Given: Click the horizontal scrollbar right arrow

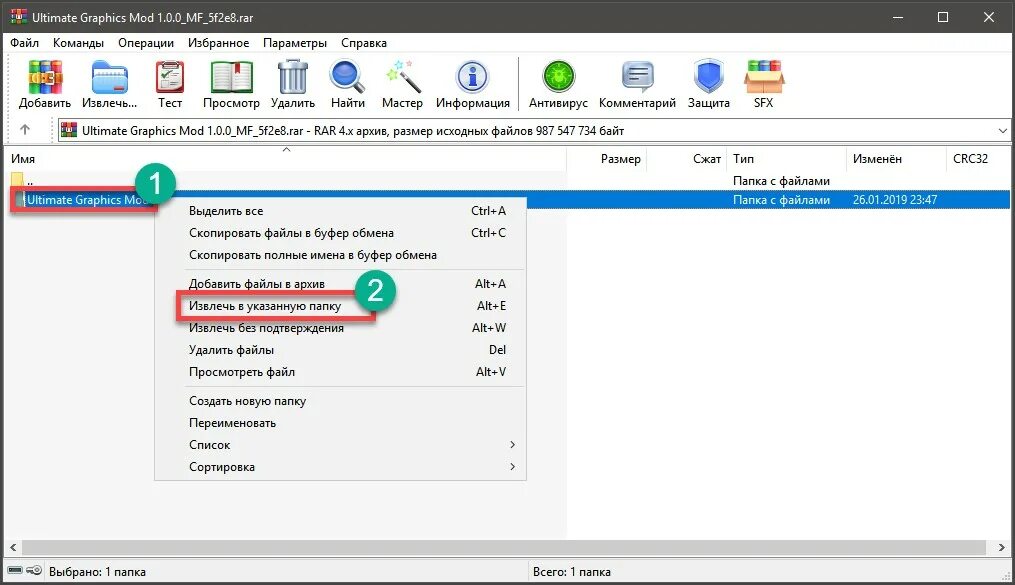Looking at the screenshot, I should (x=1001, y=547).
